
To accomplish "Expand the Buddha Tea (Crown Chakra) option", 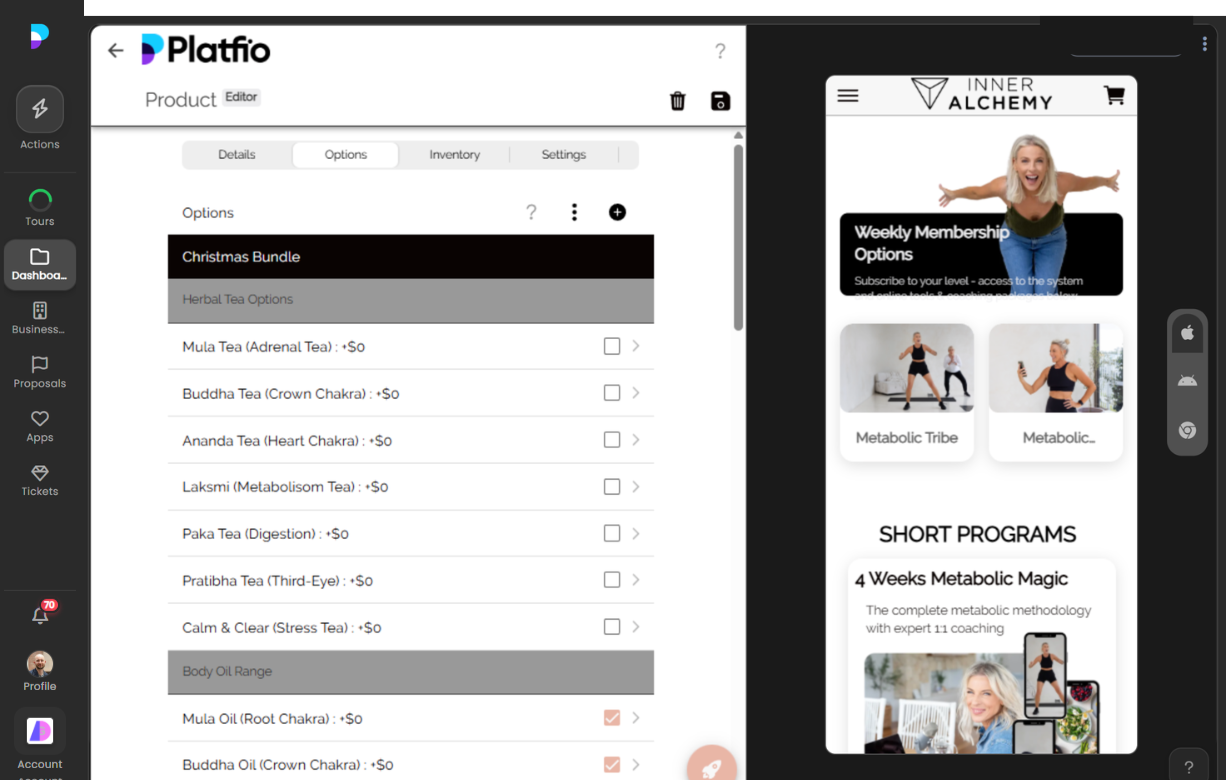I will pyautogui.click(x=636, y=392).
